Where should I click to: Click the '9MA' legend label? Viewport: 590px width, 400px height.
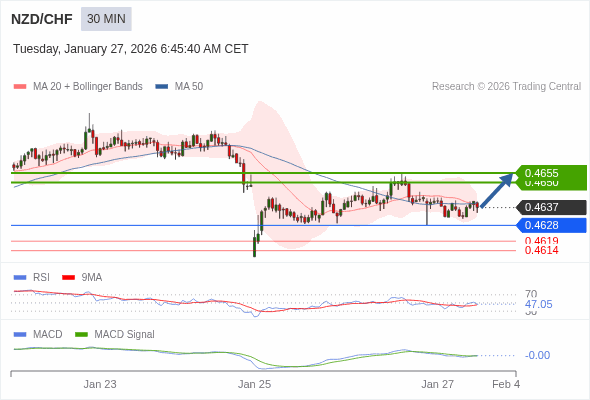pos(92,278)
